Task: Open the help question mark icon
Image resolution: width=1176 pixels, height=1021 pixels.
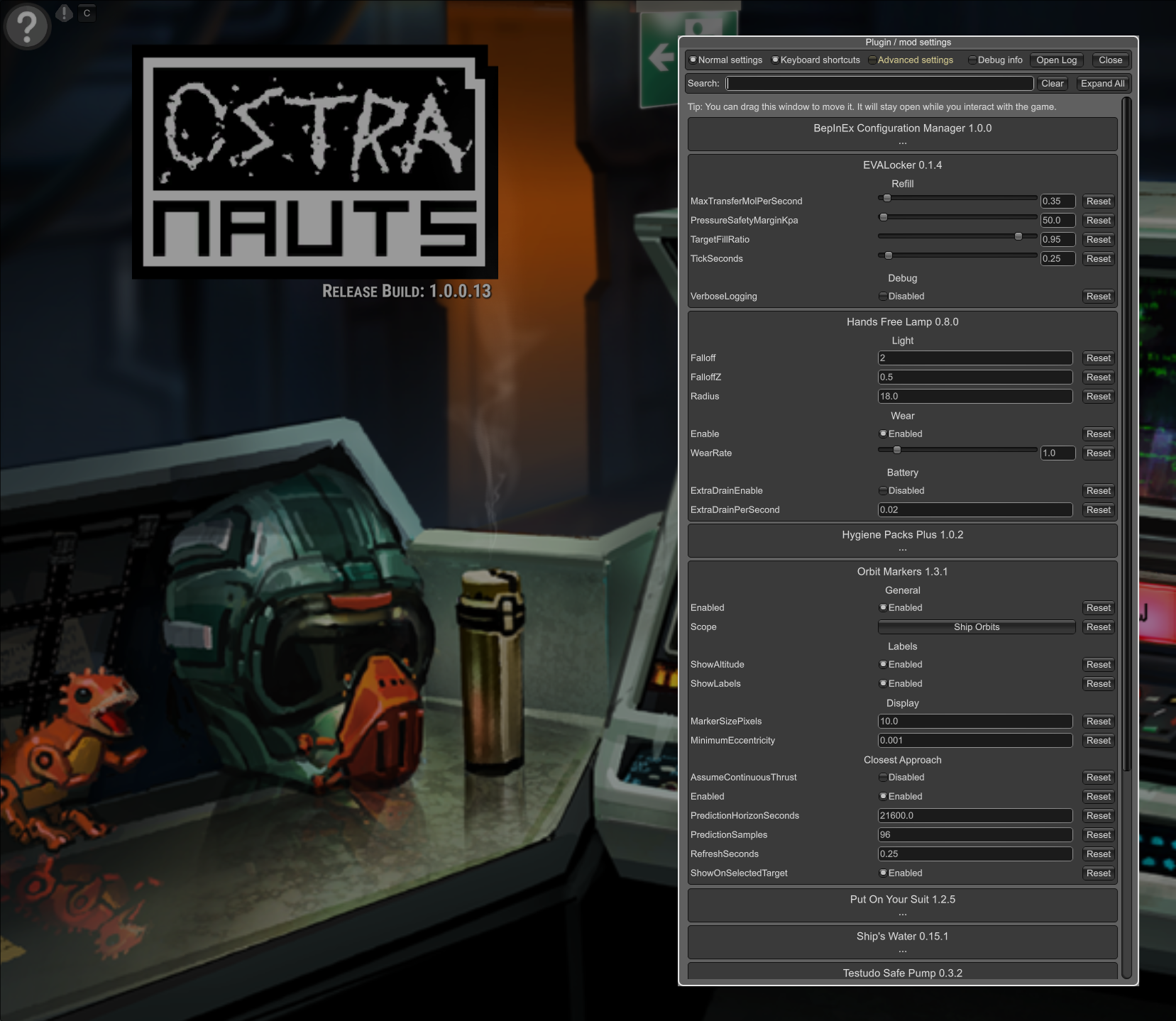Action: [x=26, y=26]
